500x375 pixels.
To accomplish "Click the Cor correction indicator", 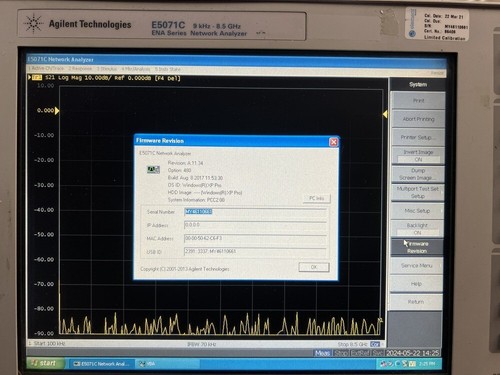I will pos(375,344).
